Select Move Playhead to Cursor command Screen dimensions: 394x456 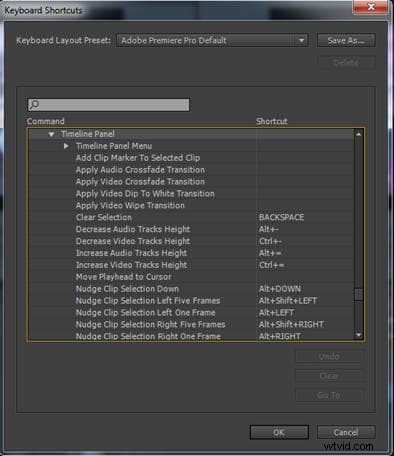click(x=124, y=277)
